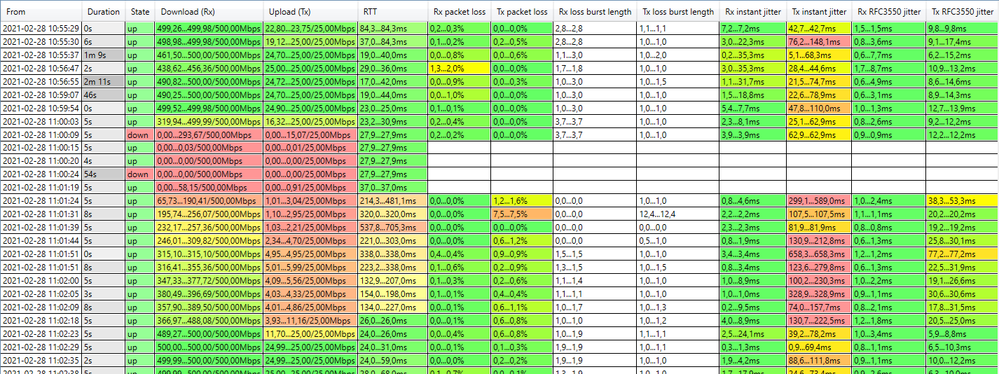
Task: Click Tx packet loss cell 7,5...7,5%
Action: pos(522,215)
